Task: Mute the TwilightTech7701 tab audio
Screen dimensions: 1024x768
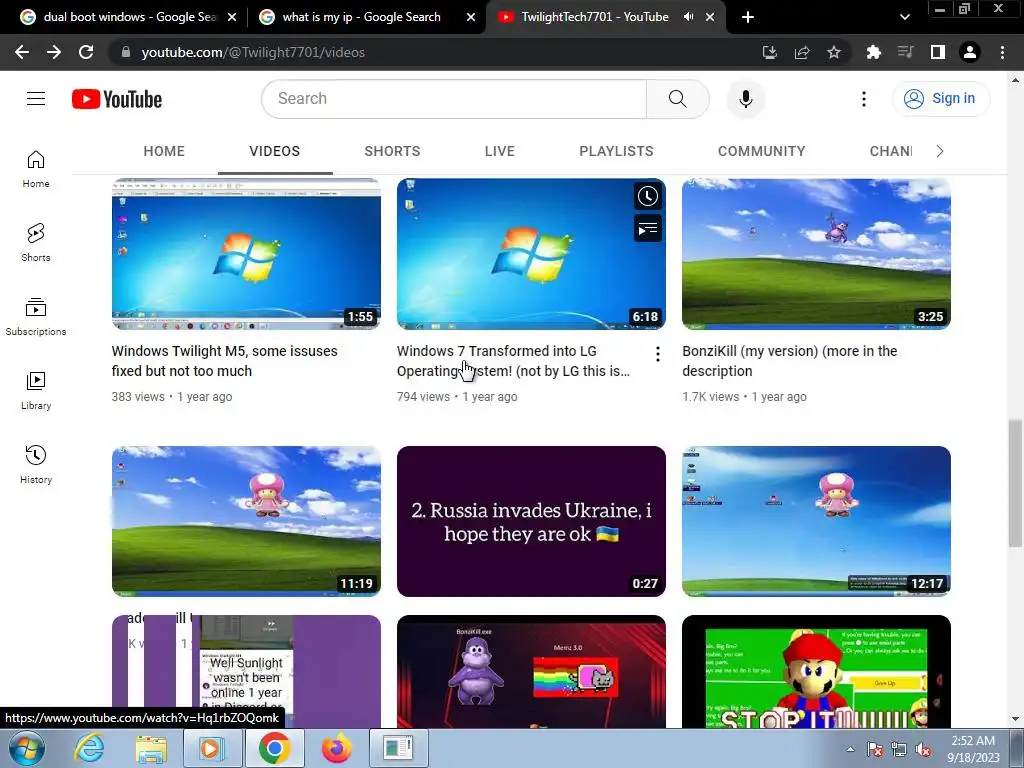Action: [688, 17]
